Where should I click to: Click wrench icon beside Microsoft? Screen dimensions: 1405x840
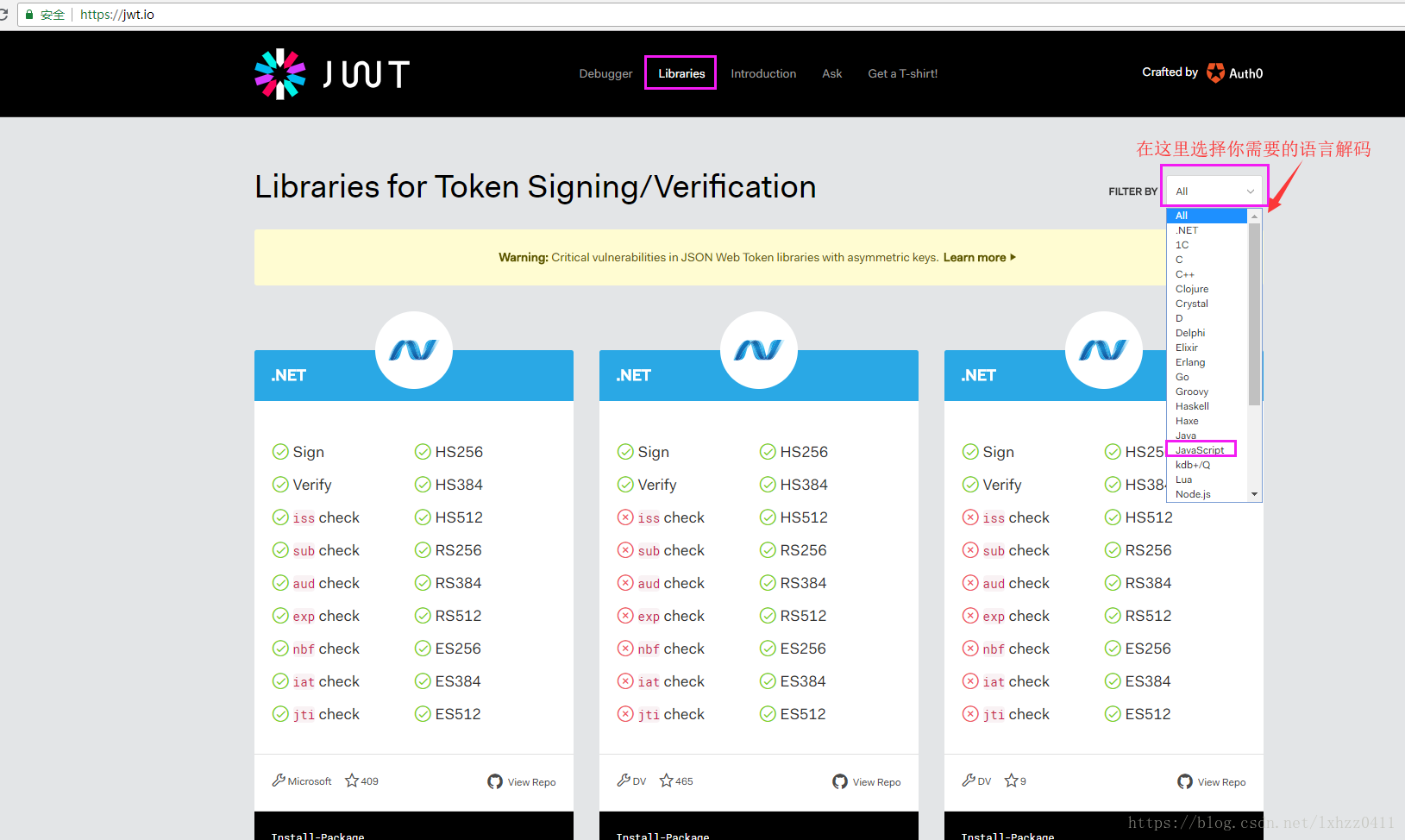tap(279, 780)
